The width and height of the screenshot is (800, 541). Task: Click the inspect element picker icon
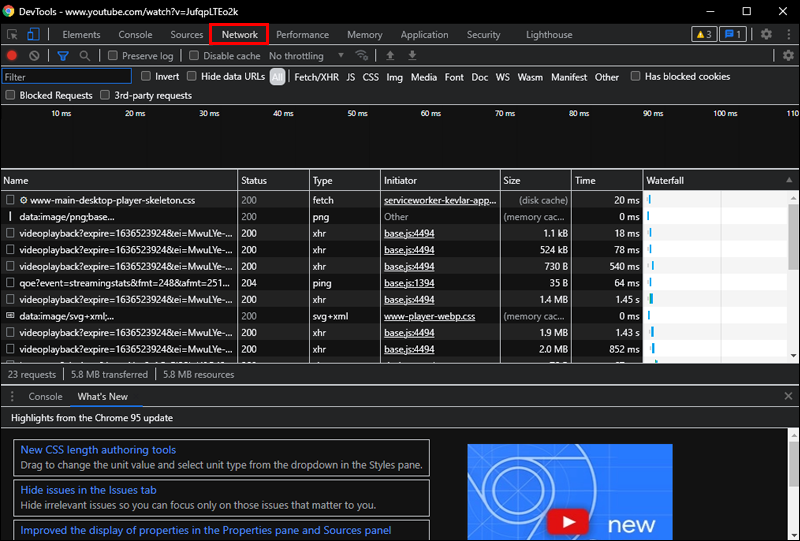[x=12, y=35]
